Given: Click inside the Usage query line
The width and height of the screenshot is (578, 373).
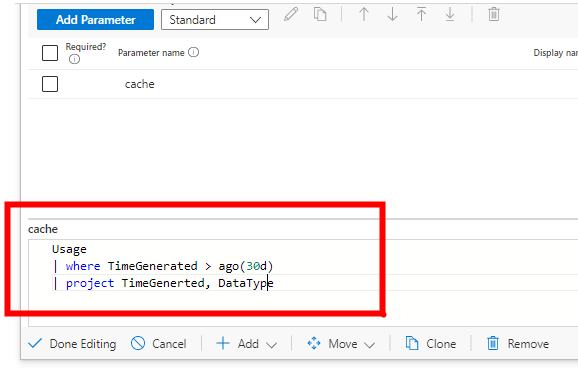Looking at the screenshot, I should pyautogui.click(x=69, y=249).
